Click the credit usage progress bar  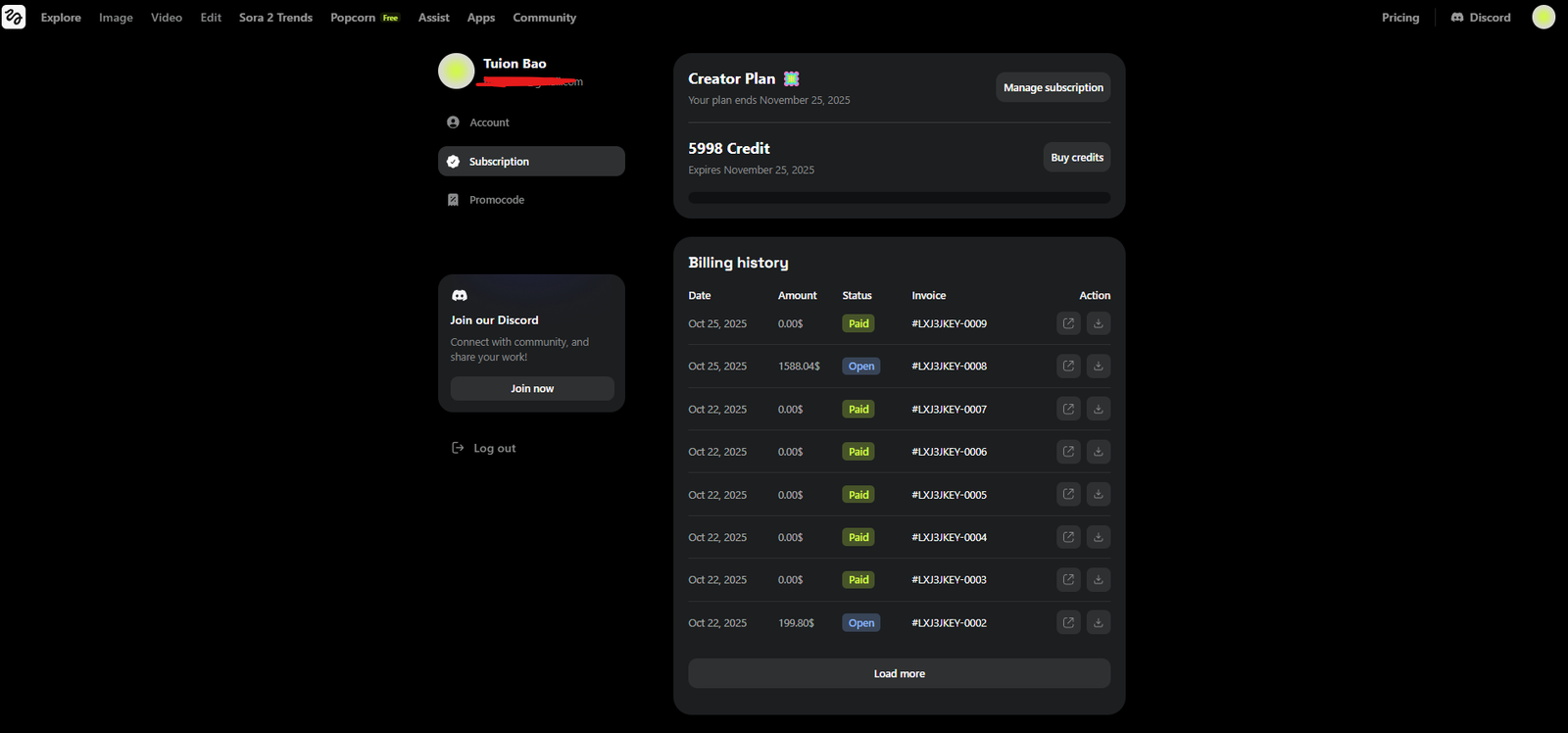click(x=899, y=198)
